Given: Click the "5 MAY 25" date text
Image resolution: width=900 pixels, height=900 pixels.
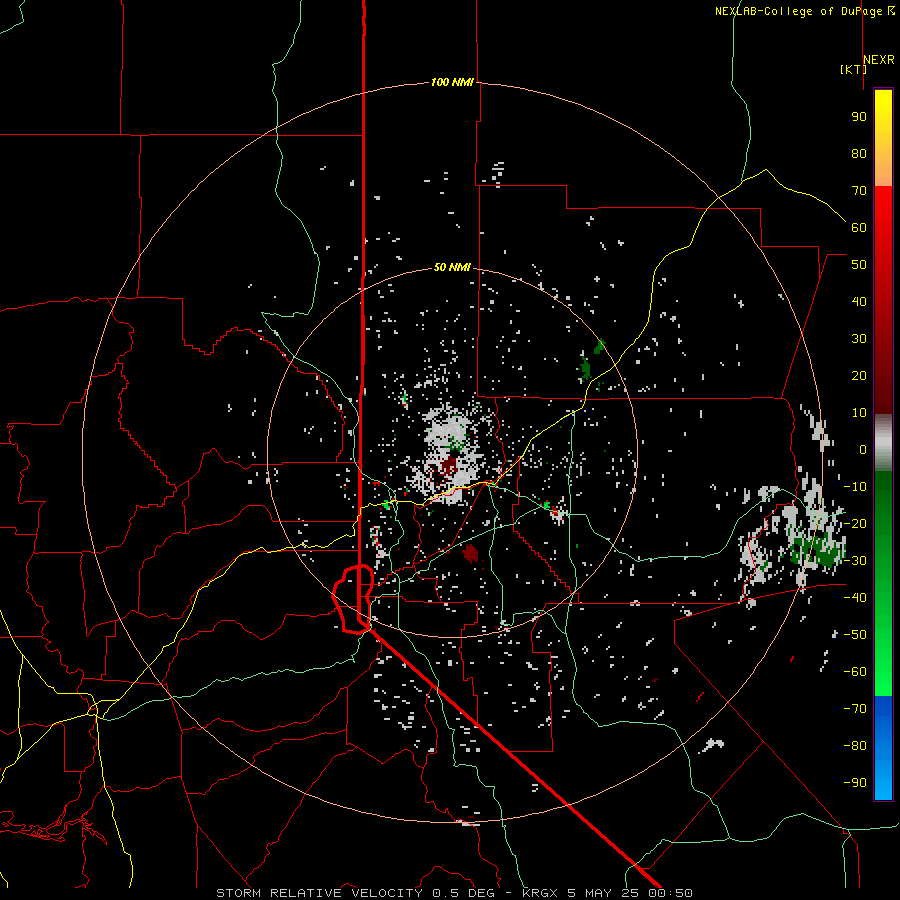Looking at the screenshot, I should tap(604, 893).
